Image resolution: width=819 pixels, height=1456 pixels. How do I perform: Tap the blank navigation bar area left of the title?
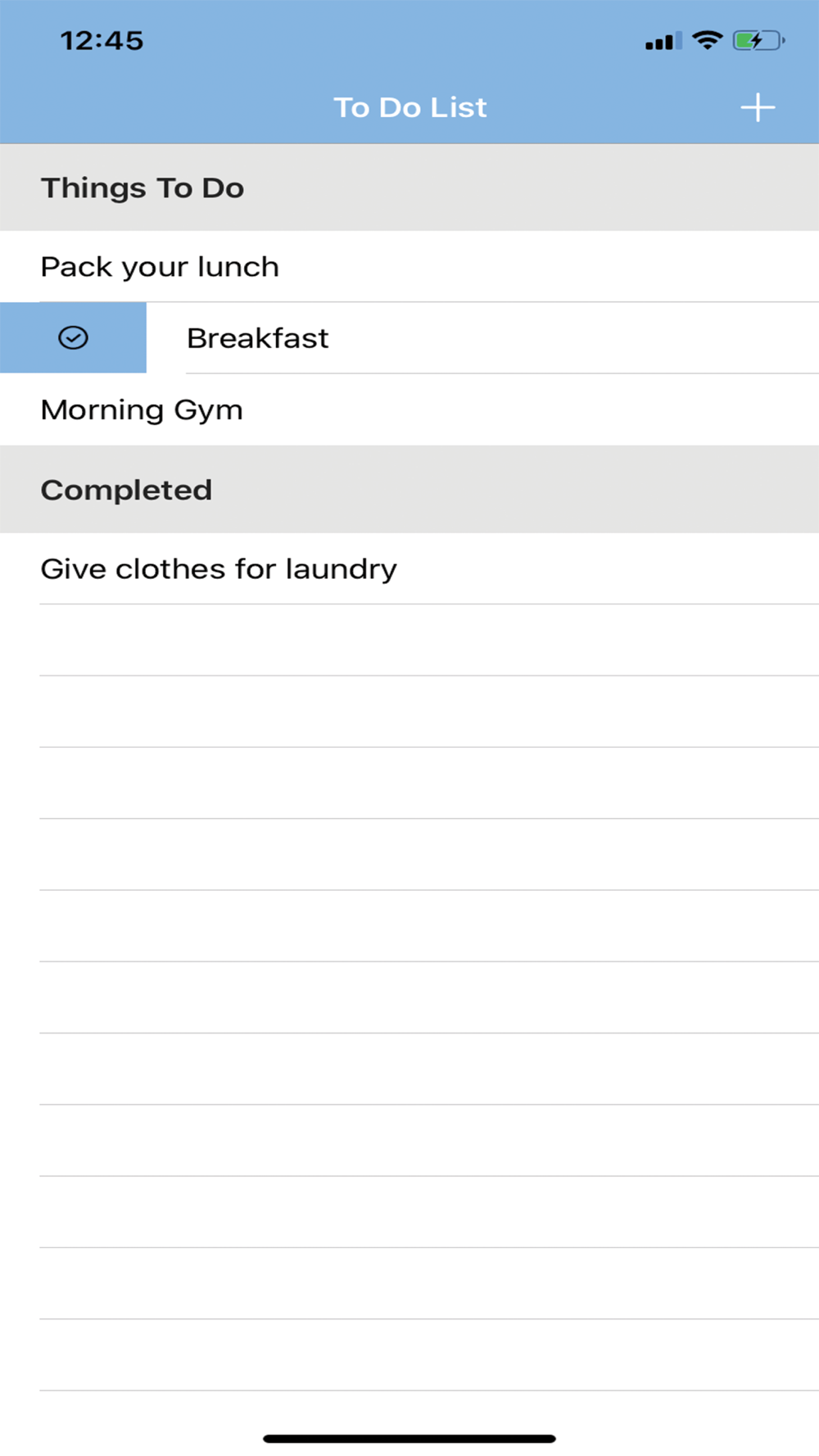(x=164, y=107)
